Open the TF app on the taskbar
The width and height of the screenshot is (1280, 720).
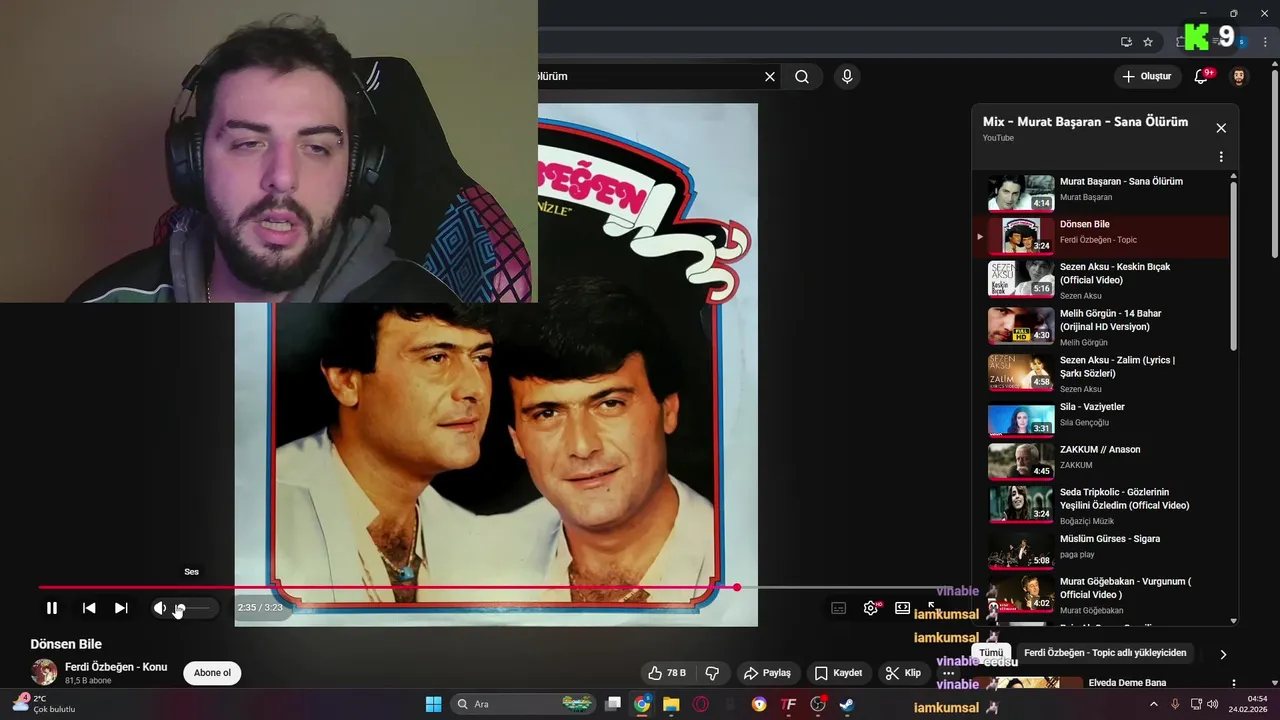pos(788,704)
